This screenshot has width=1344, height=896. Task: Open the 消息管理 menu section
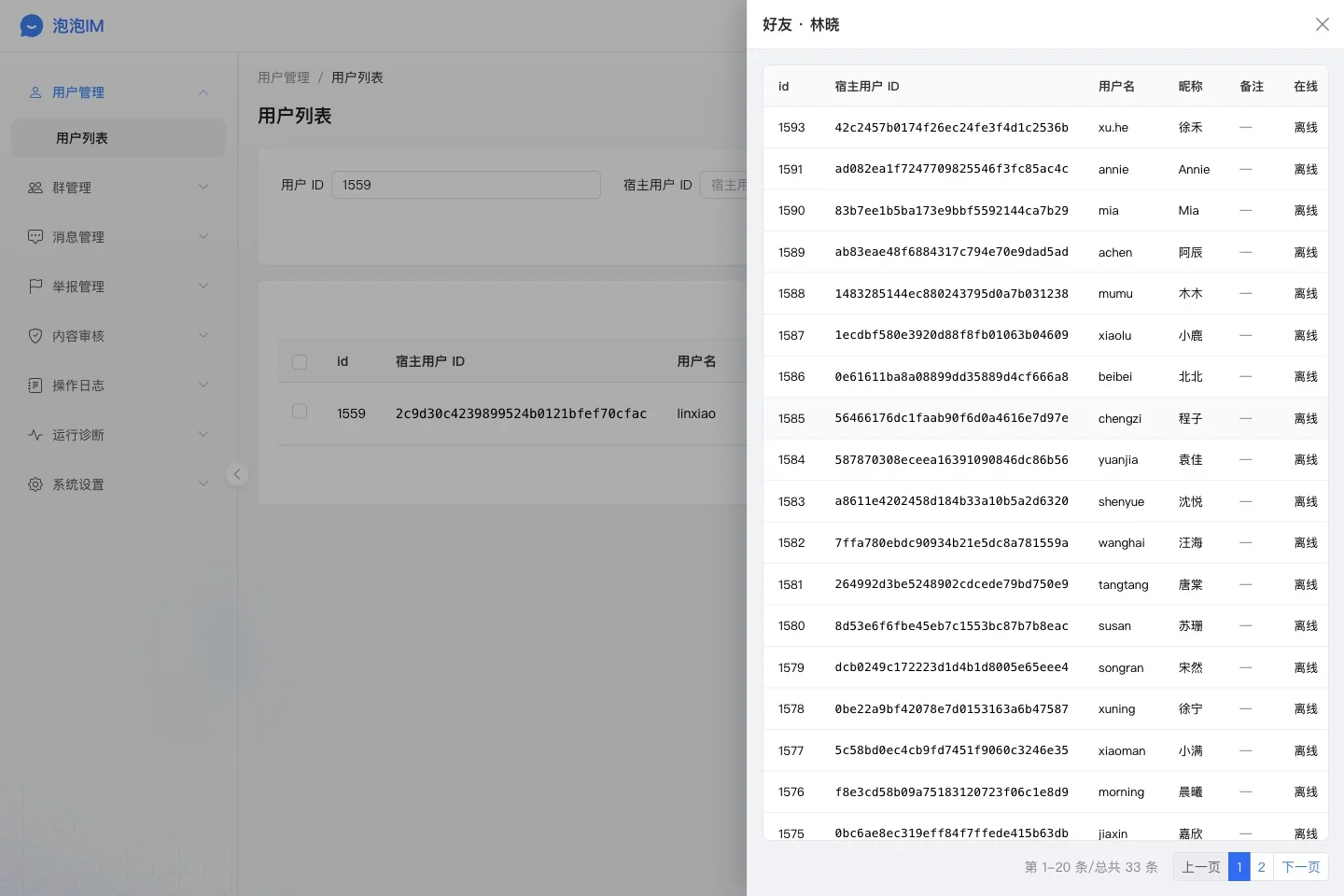[119, 237]
